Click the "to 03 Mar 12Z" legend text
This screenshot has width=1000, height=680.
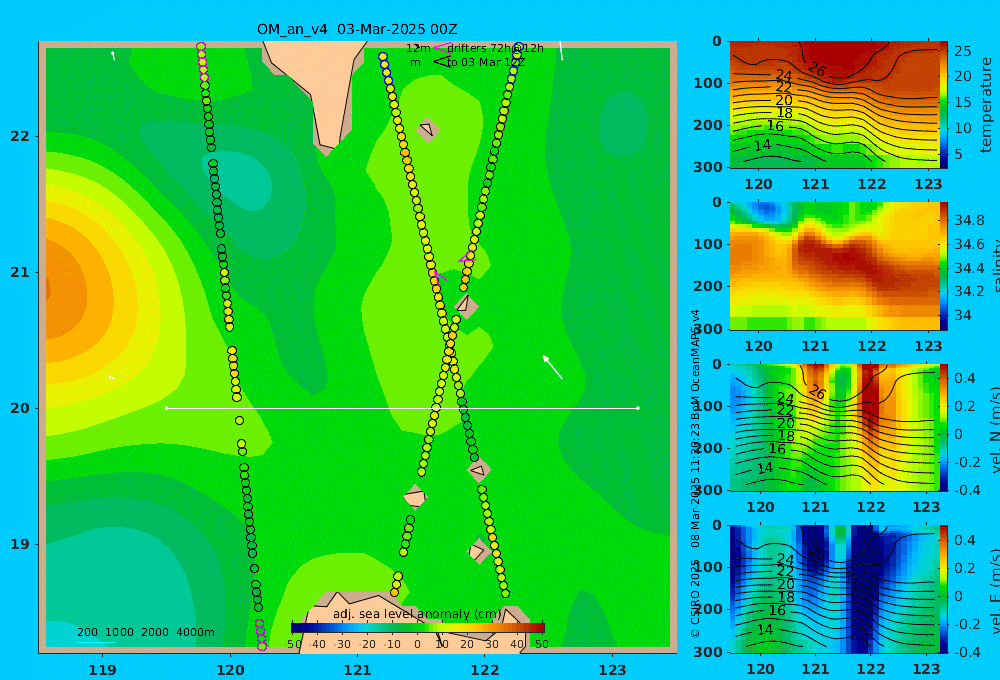pyautogui.click(x=485, y=62)
